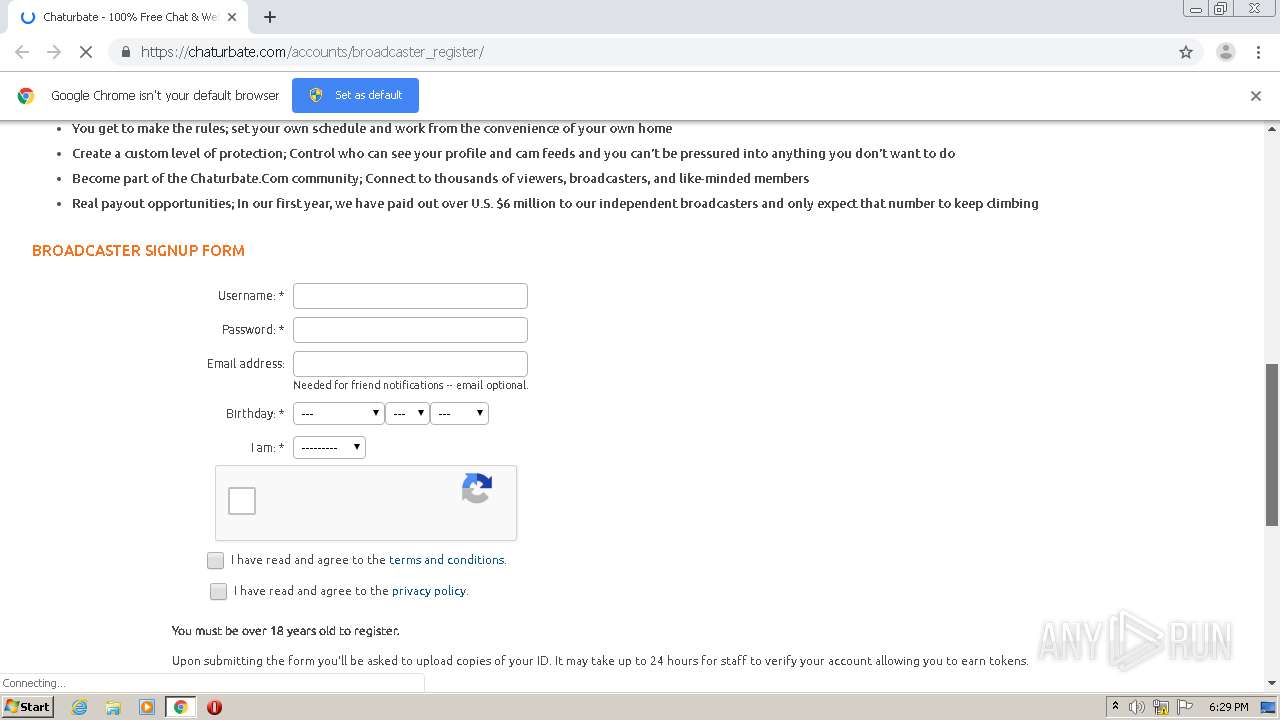Focus the Password input field
The image size is (1280, 720).
(410, 330)
